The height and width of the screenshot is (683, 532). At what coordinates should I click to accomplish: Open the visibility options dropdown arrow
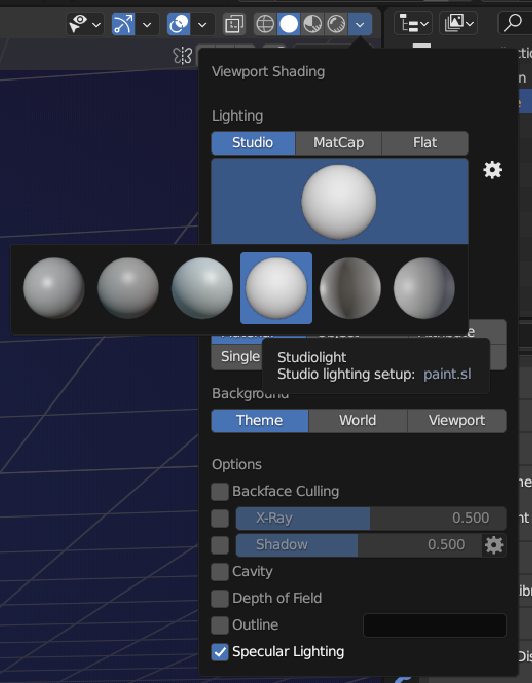pos(96,24)
